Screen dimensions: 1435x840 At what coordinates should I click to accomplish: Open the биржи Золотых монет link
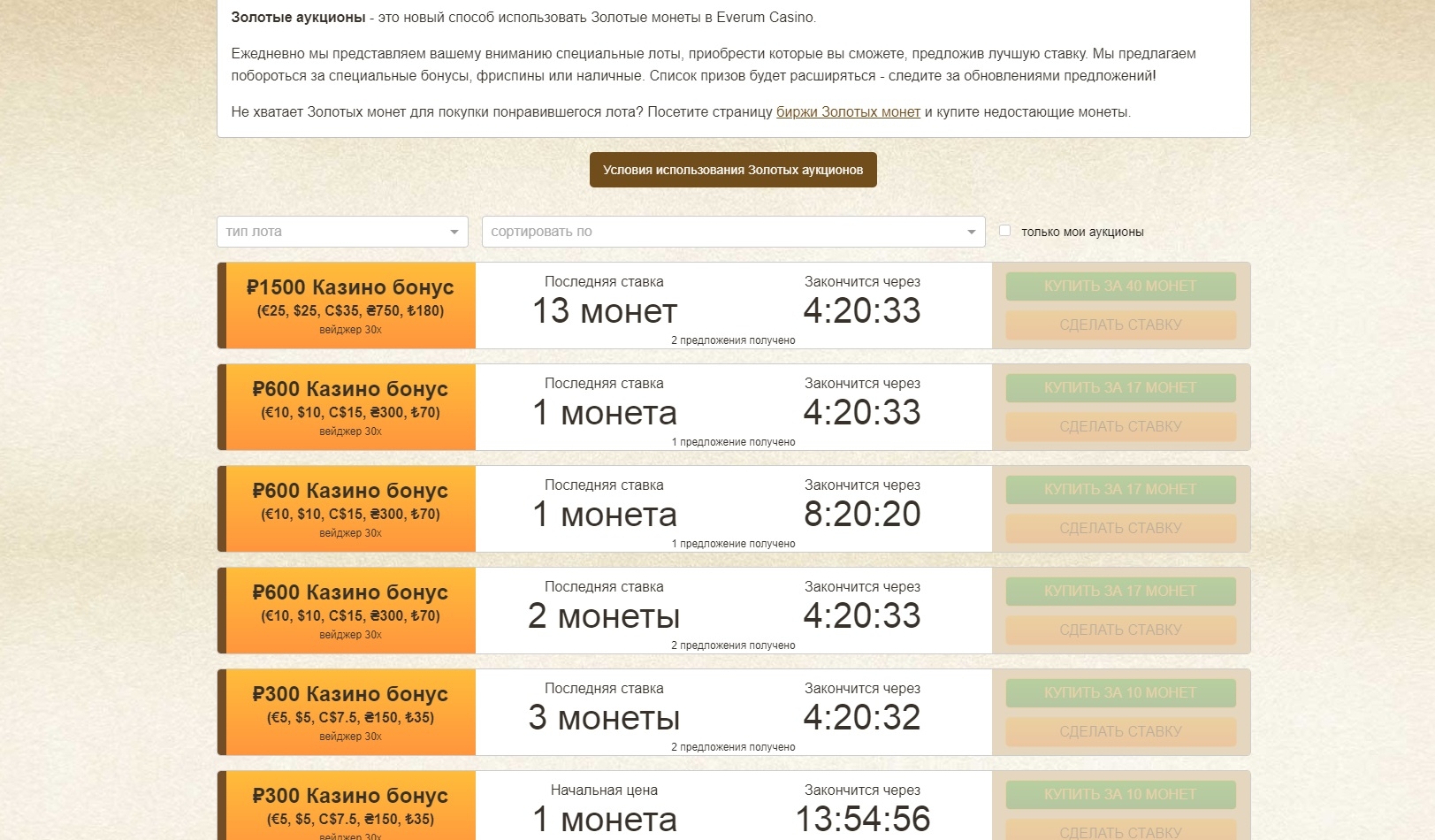click(848, 112)
